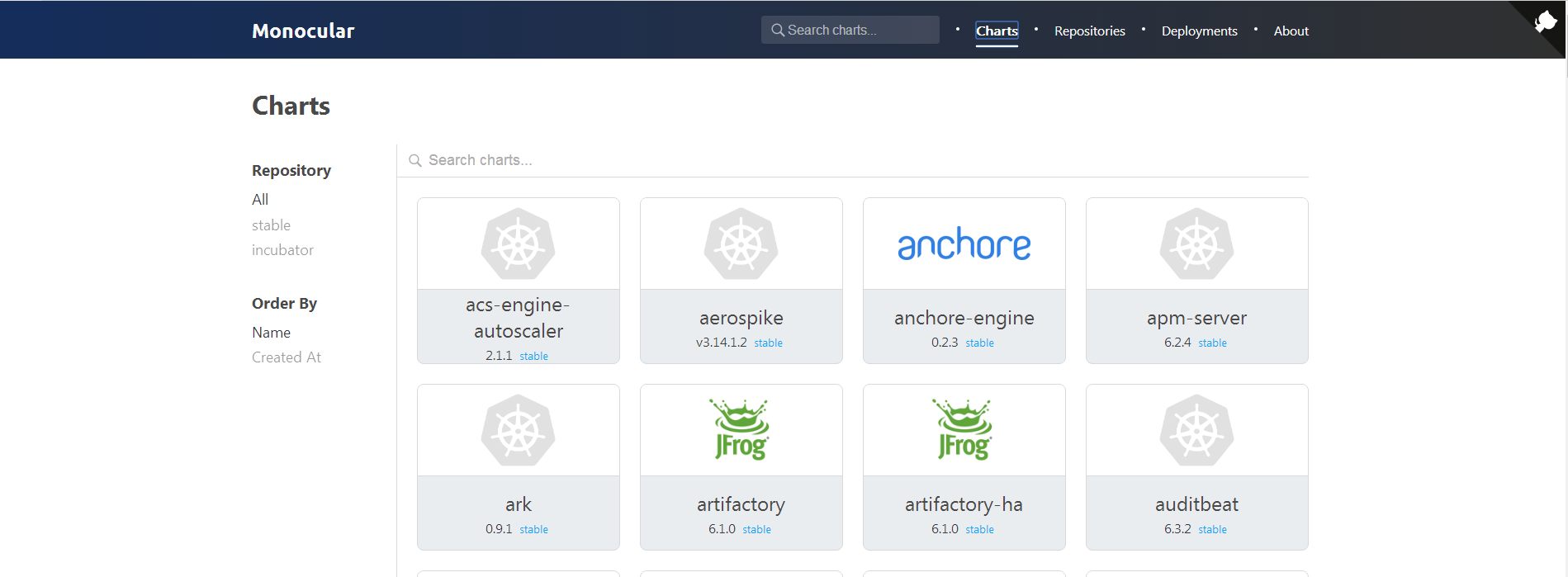
Task: Click the Helm wheel icon for aerospike
Action: (741, 244)
